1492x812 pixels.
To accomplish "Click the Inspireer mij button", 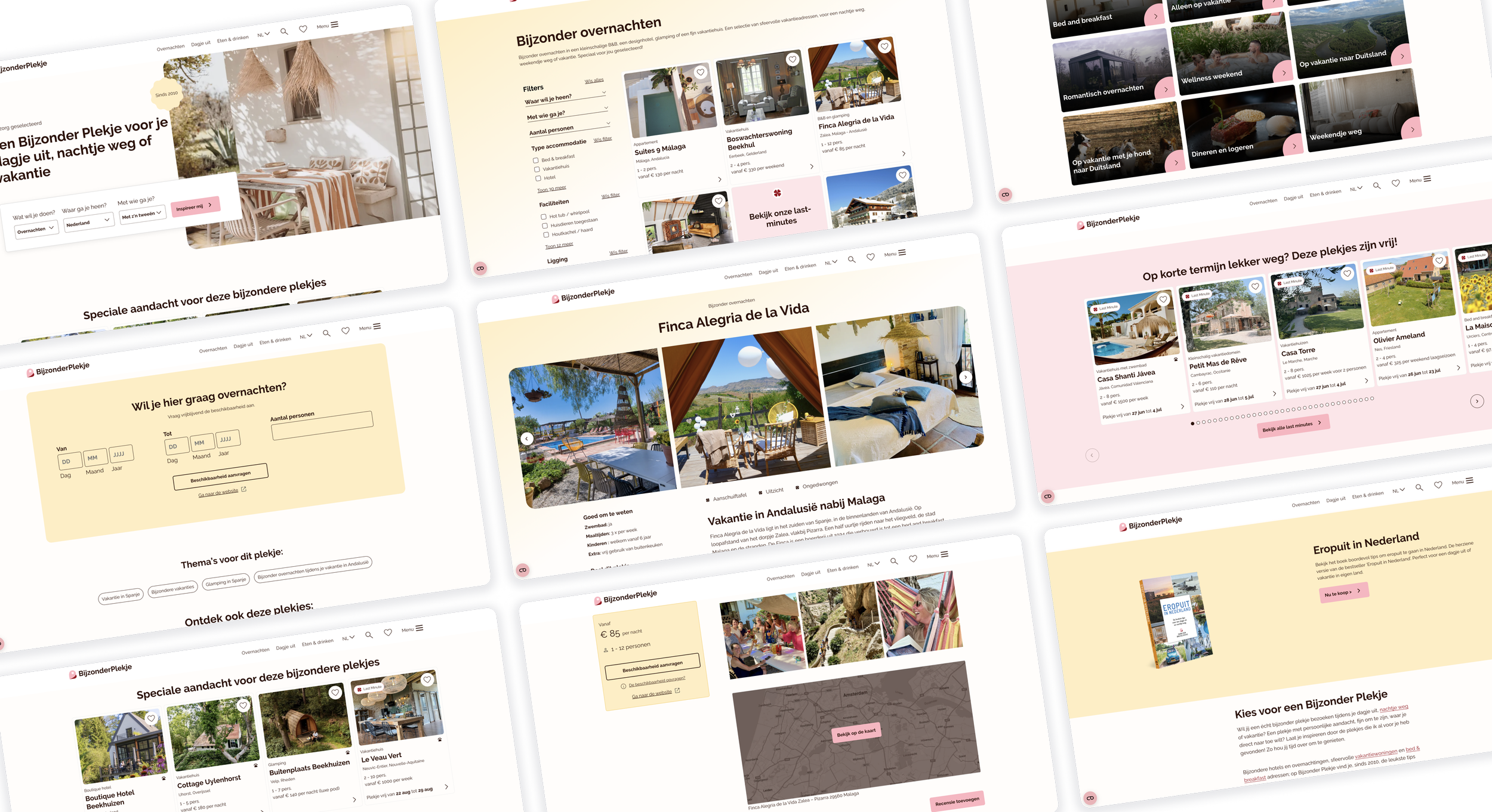I will pyautogui.click(x=195, y=206).
